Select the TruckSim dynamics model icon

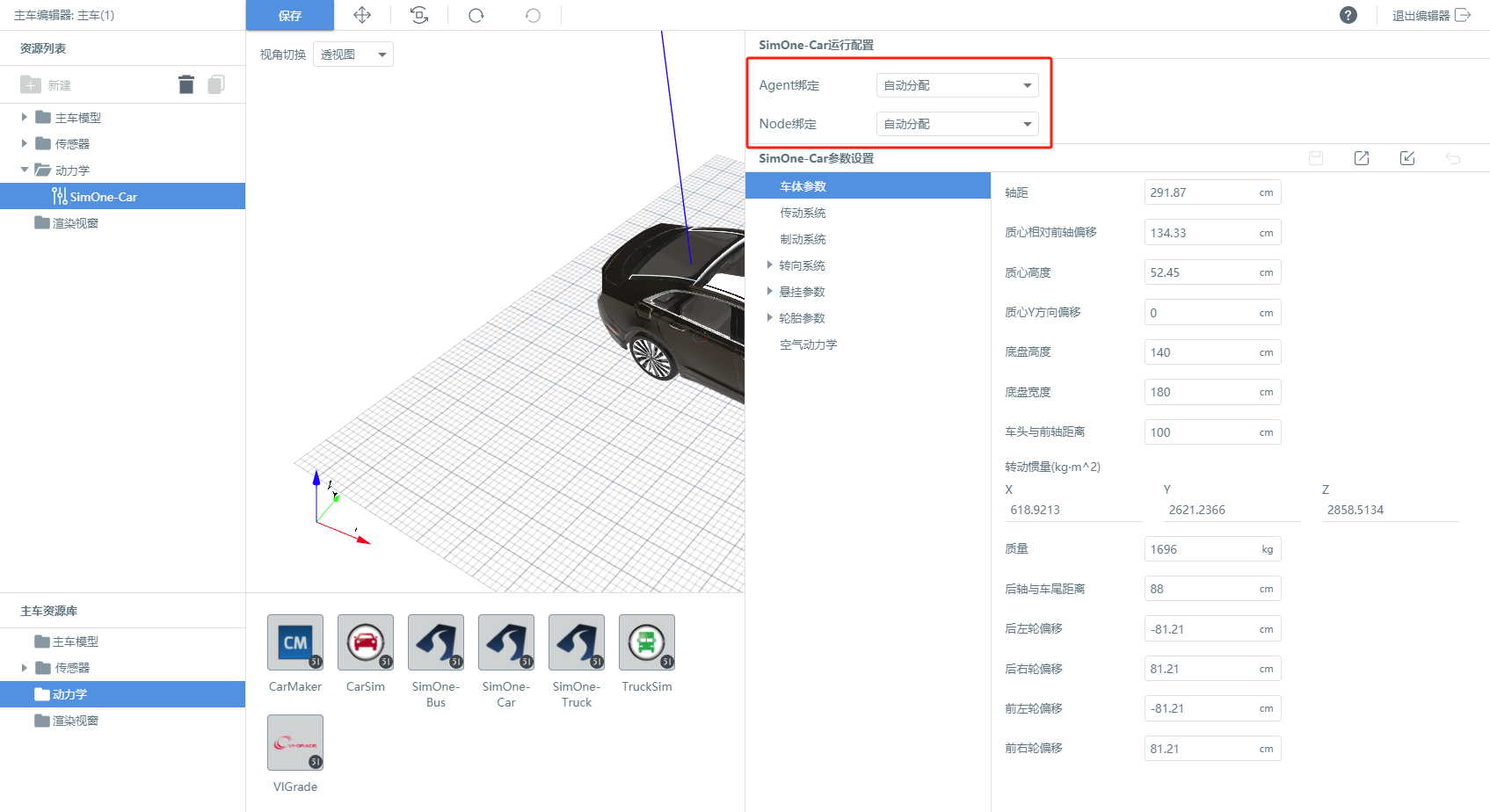click(647, 642)
